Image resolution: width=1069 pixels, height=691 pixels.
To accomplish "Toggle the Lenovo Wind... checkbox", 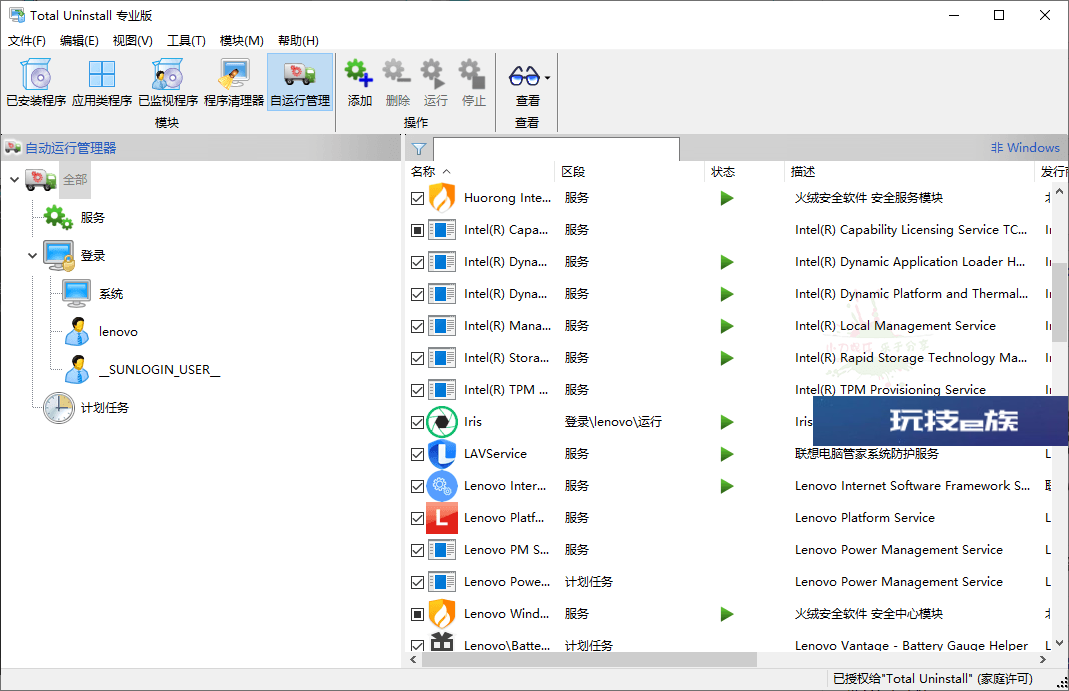I will coord(418,615).
